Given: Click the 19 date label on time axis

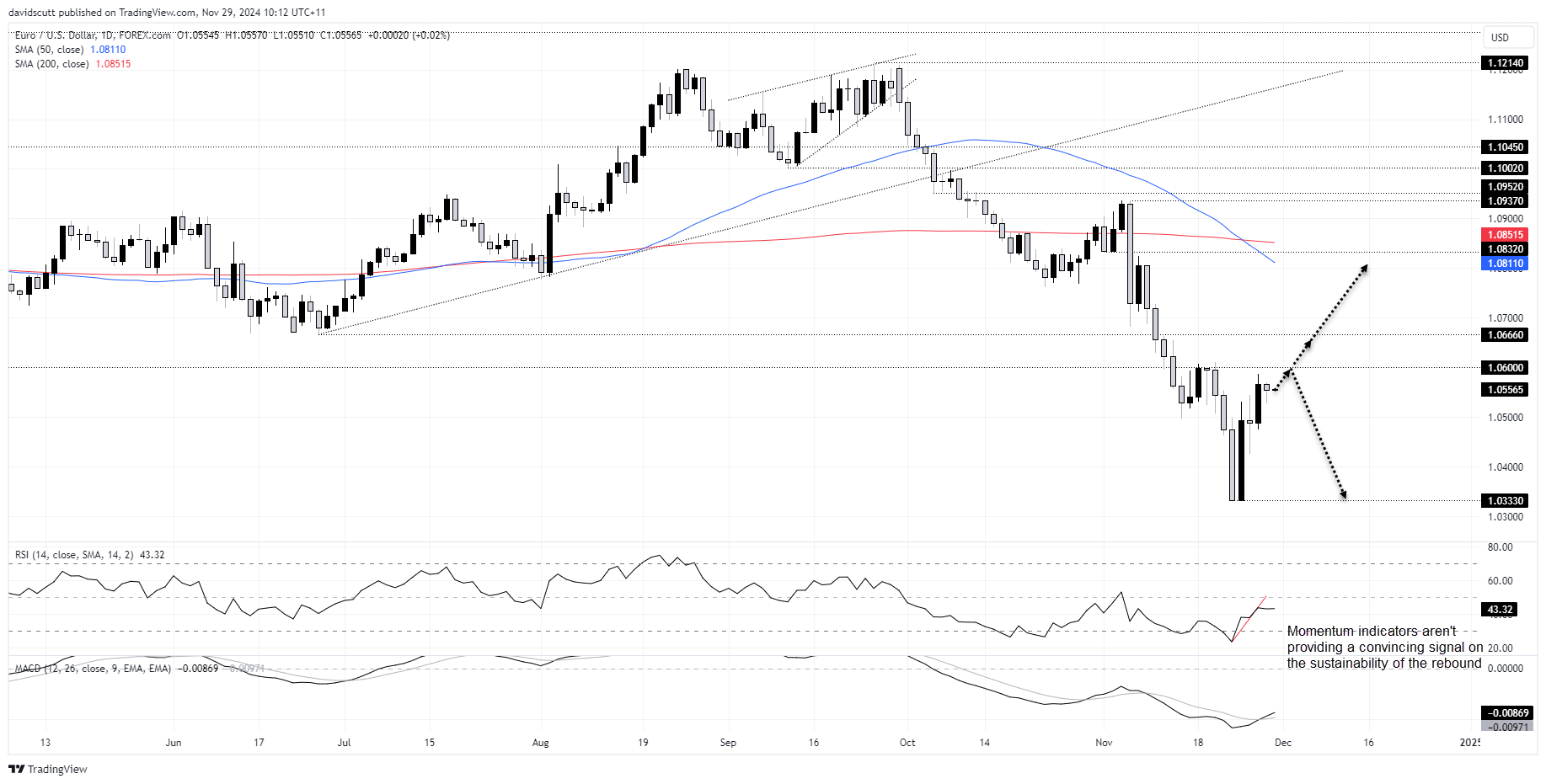Looking at the screenshot, I should (x=643, y=743).
